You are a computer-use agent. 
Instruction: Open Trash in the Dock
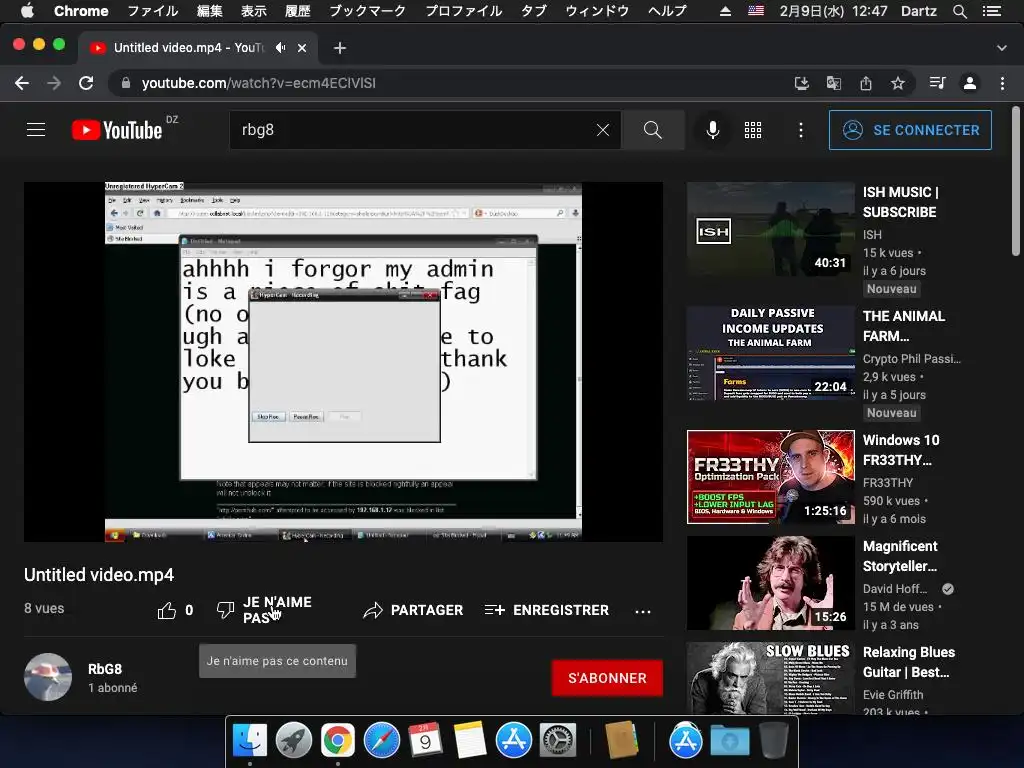click(x=774, y=741)
